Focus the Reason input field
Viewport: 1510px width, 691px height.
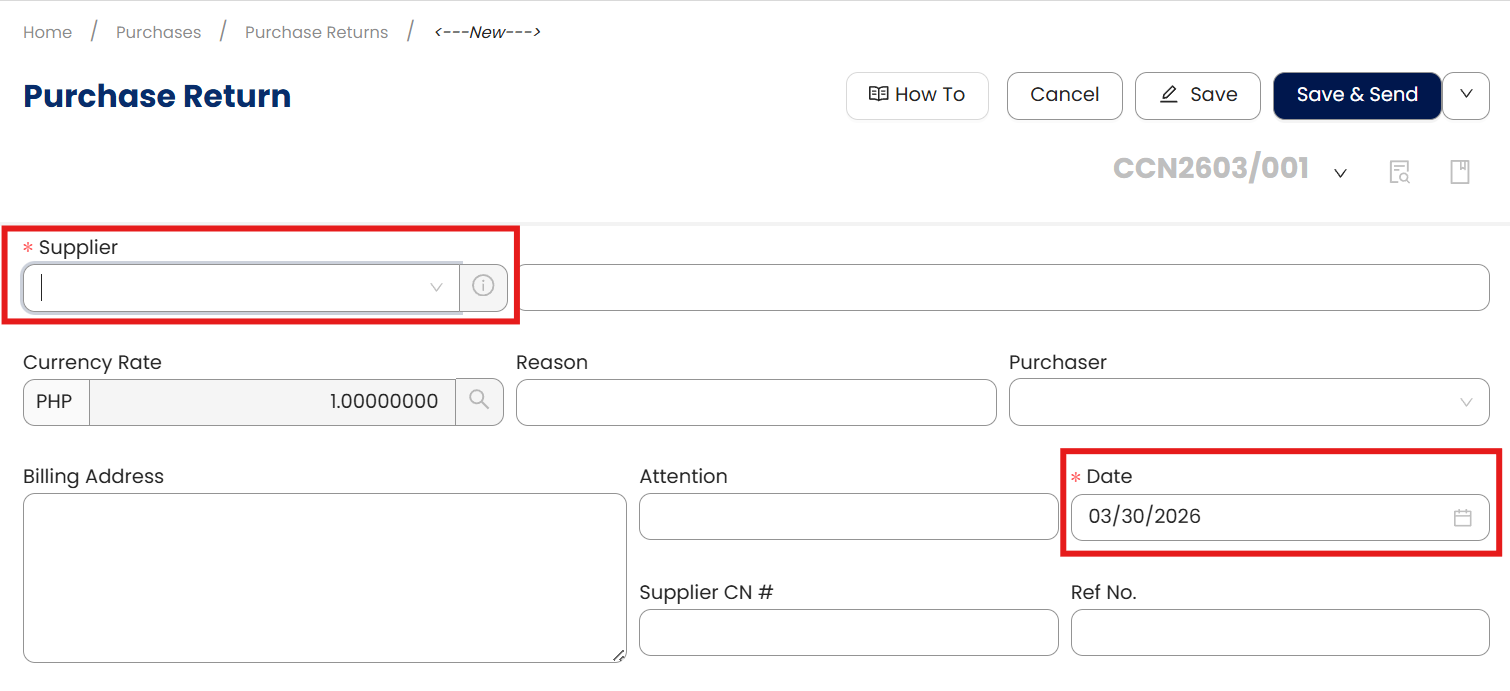pos(756,402)
